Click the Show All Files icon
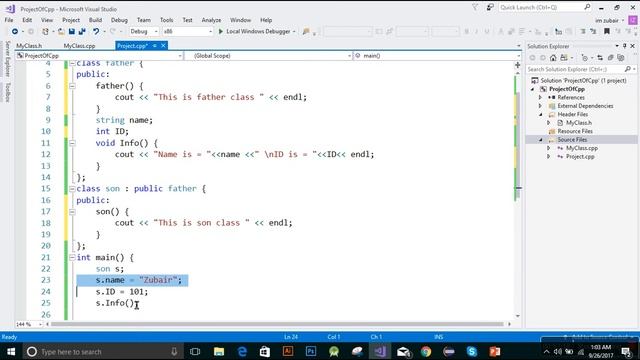This screenshot has width=640, height=360. tap(621, 58)
